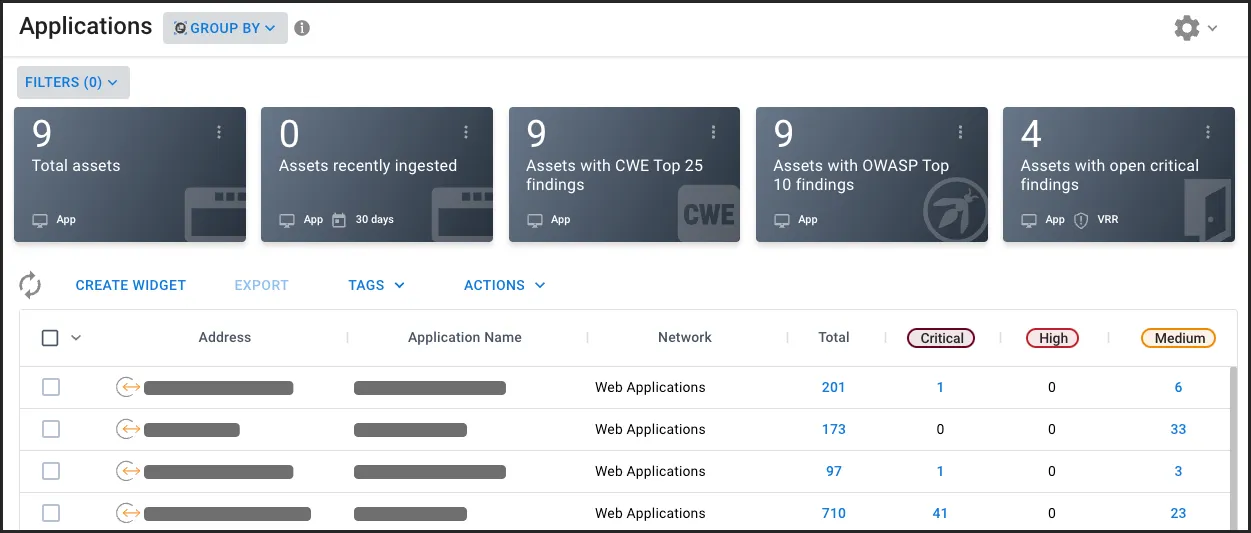Sort by the Network column header

click(685, 338)
